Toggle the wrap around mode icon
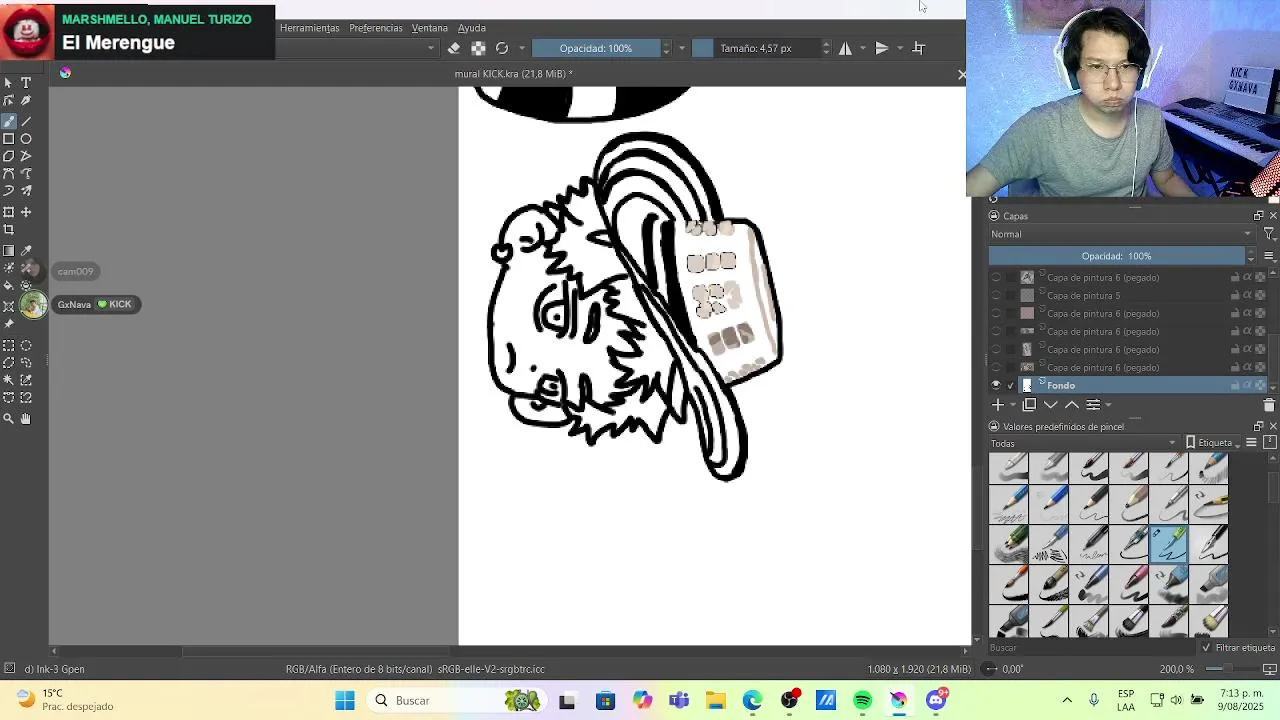The image size is (1280, 720). (919, 48)
